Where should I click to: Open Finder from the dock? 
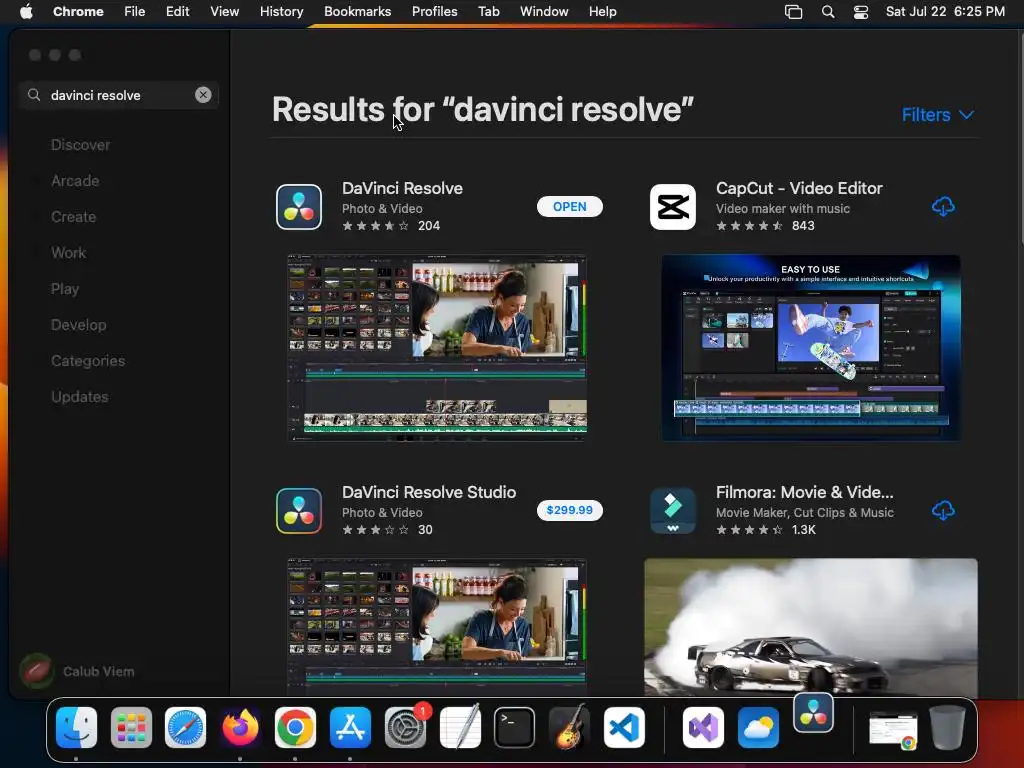coord(76,728)
